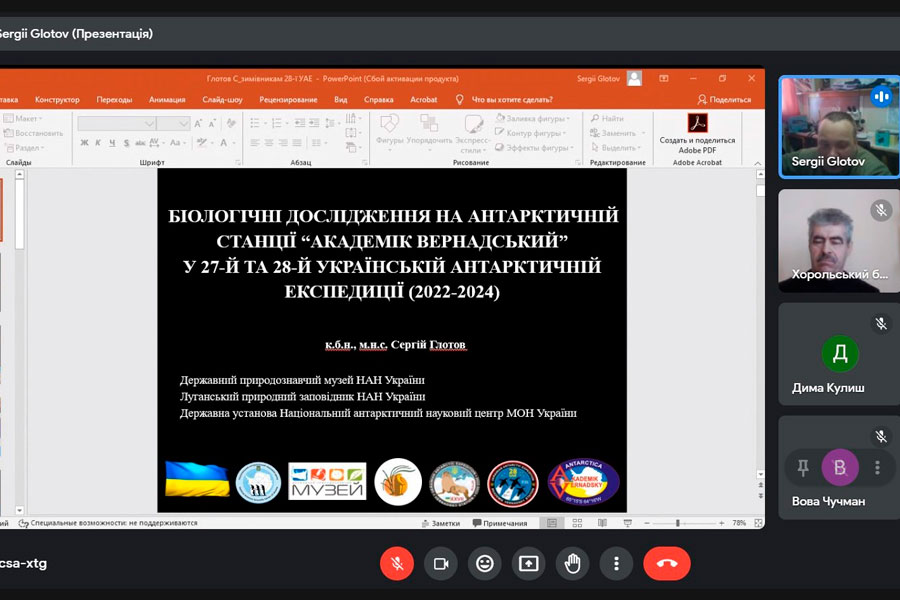Viewport: 900px width, 600px height.
Task: Switch to the Анимация ribbon tab
Action: pos(167,99)
